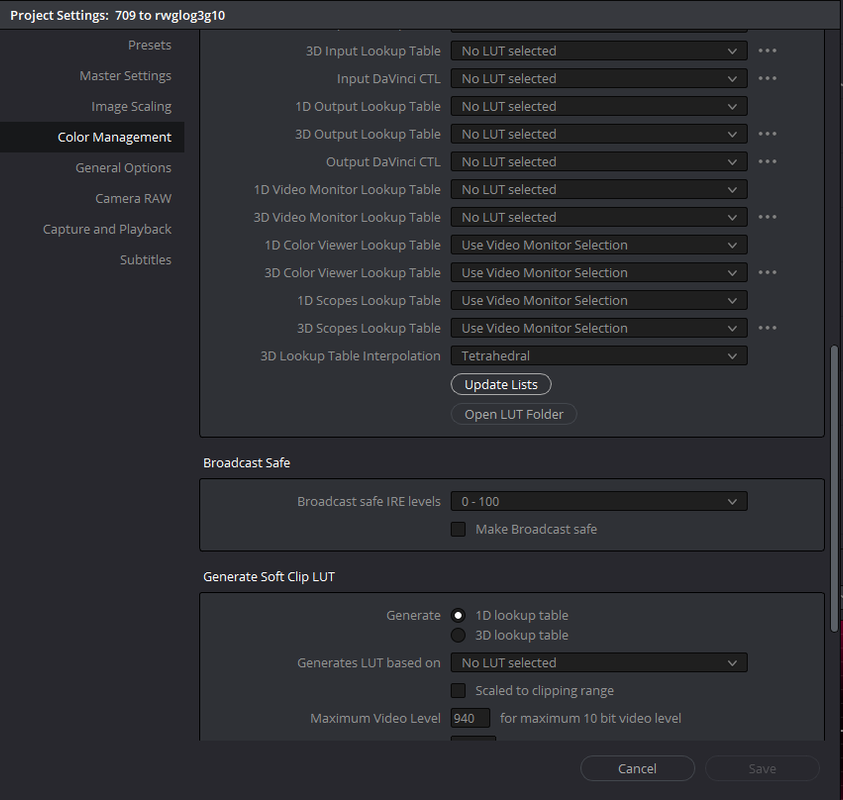
Task: Go to General Options page
Action: [123, 168]
